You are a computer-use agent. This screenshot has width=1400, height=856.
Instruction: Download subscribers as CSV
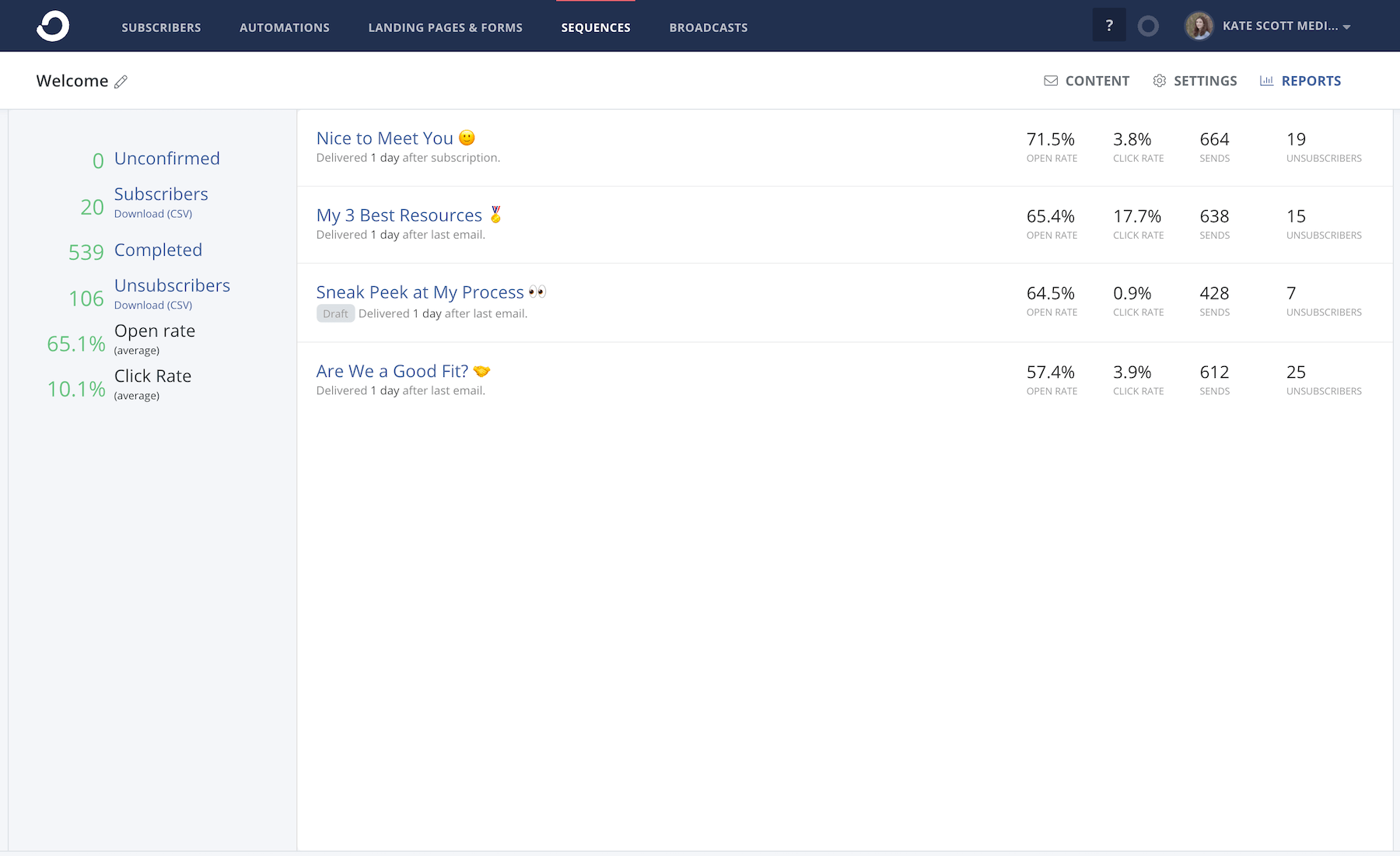(153, 213)
